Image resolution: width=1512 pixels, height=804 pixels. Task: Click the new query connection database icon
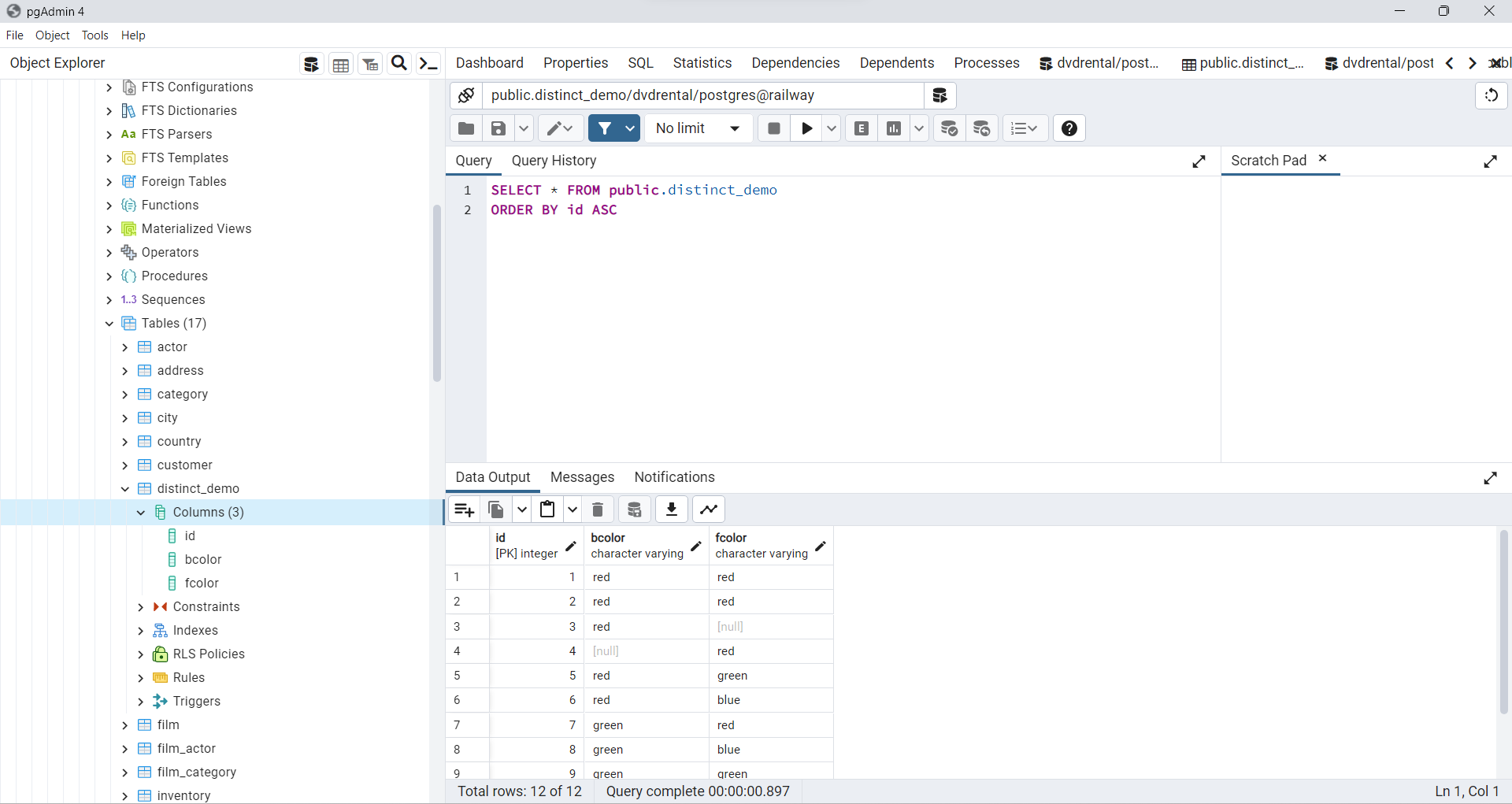(939, 95)
